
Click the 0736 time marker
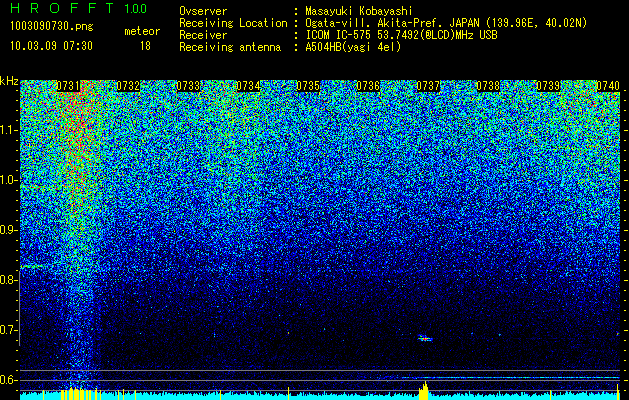(x=368, y=86)
